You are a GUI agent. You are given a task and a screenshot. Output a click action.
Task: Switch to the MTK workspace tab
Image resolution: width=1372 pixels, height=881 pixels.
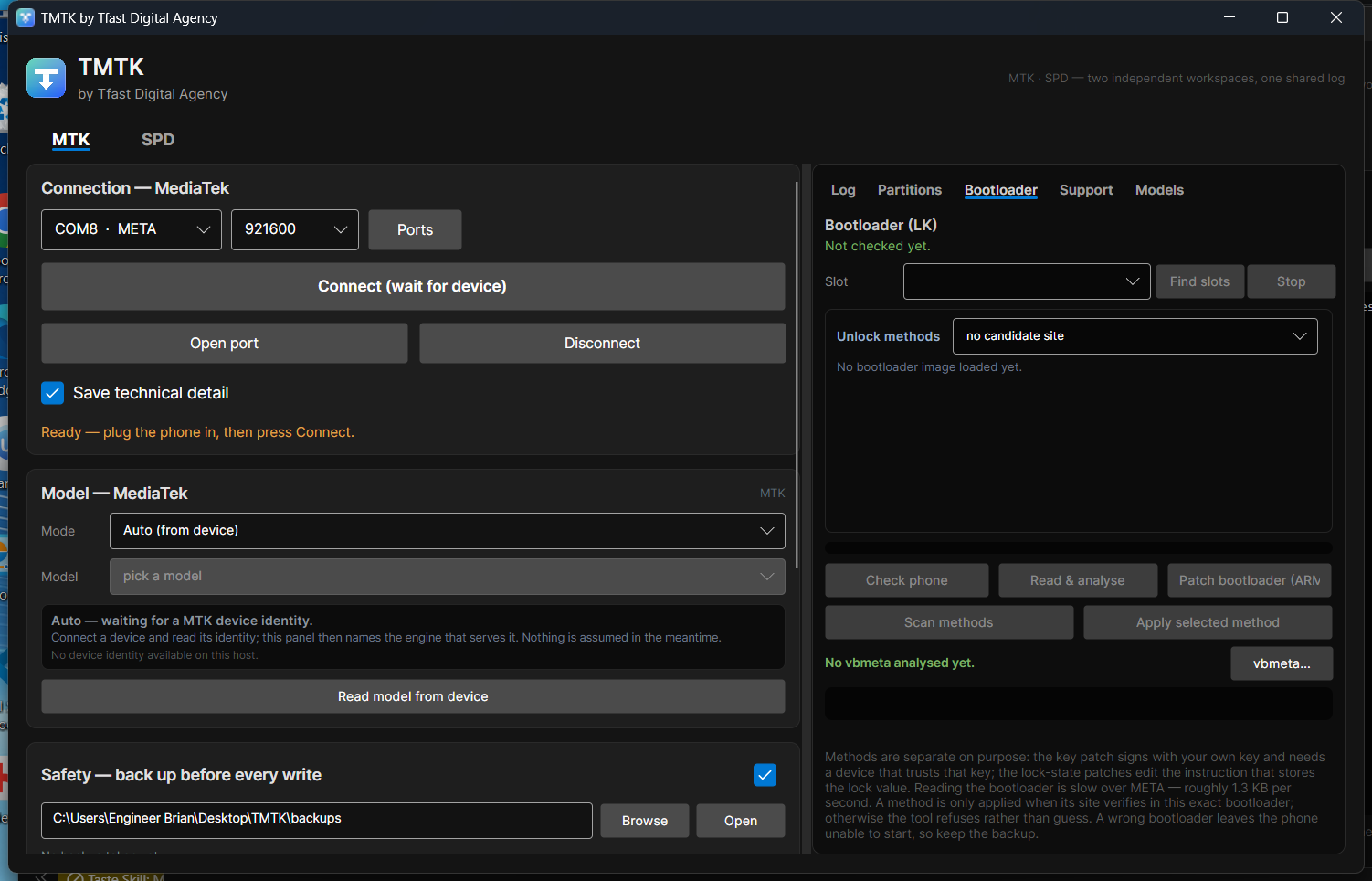click(x=71, y=140)
